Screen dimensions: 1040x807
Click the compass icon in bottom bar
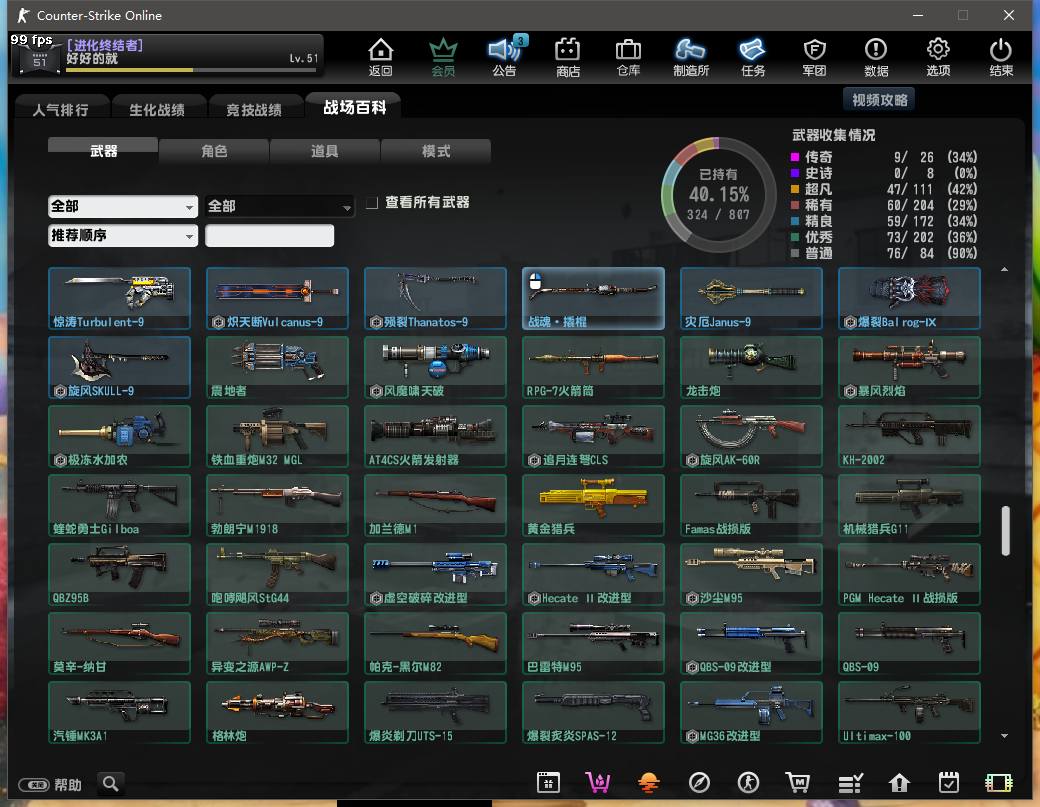coord(699,783)
